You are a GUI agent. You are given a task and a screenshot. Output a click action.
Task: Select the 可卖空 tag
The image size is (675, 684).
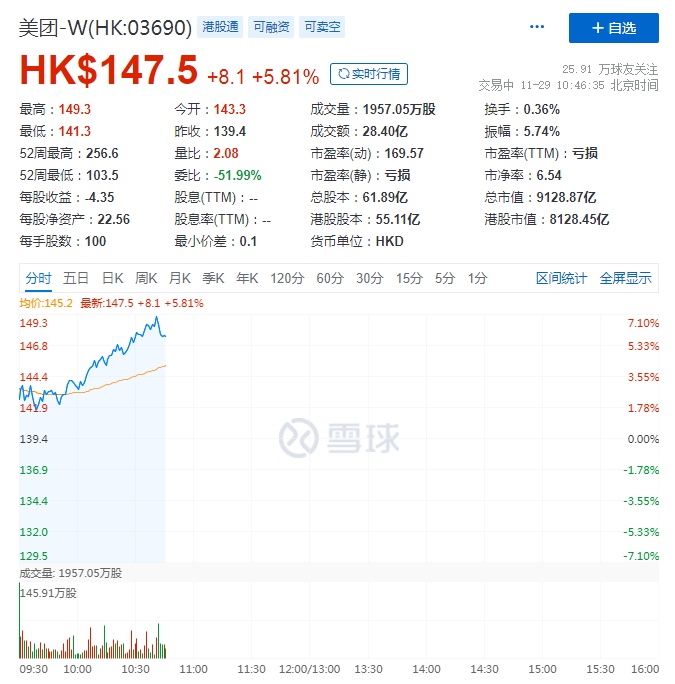[x=322, y=27]
